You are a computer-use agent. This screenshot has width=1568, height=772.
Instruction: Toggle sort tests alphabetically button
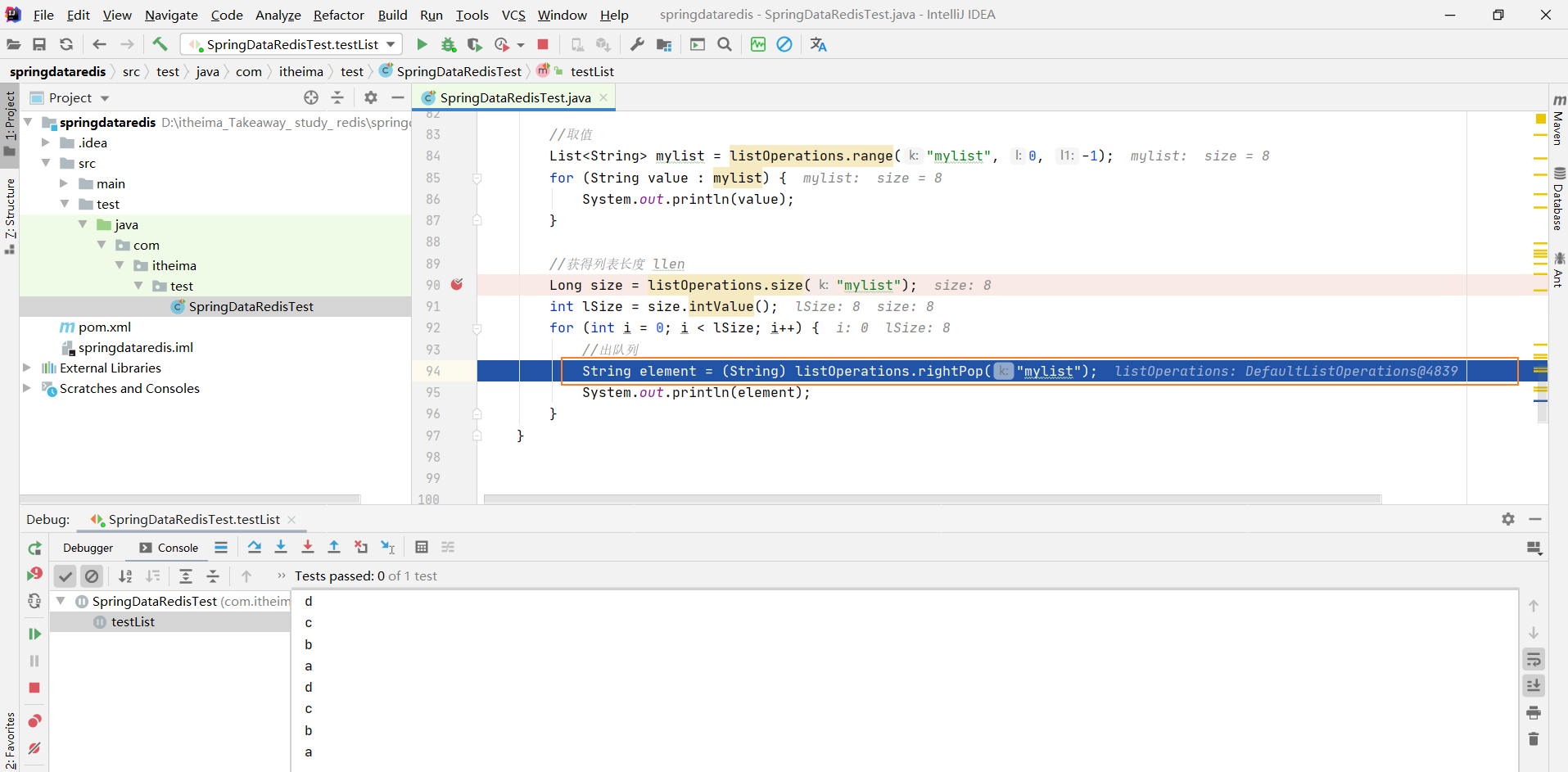click(125, 576)
